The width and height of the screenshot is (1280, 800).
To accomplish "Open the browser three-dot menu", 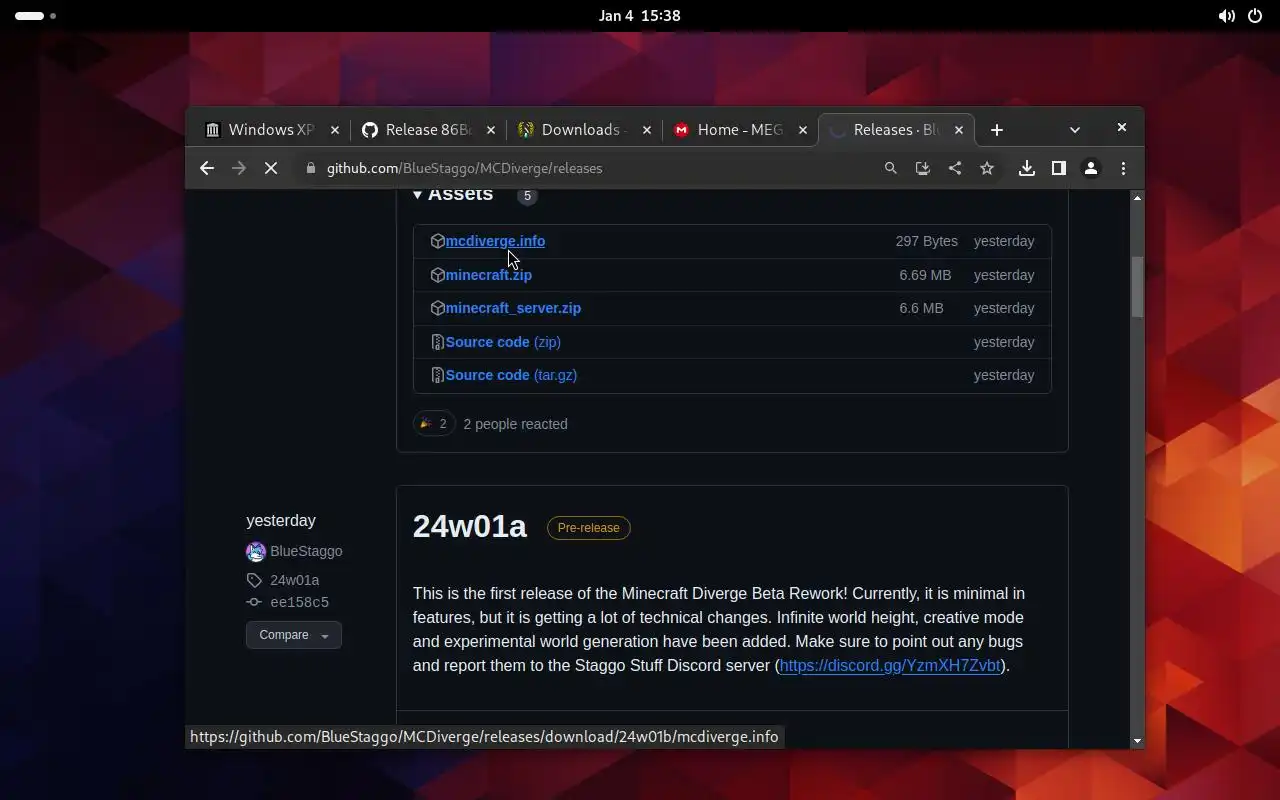I will coord(1123,169).
